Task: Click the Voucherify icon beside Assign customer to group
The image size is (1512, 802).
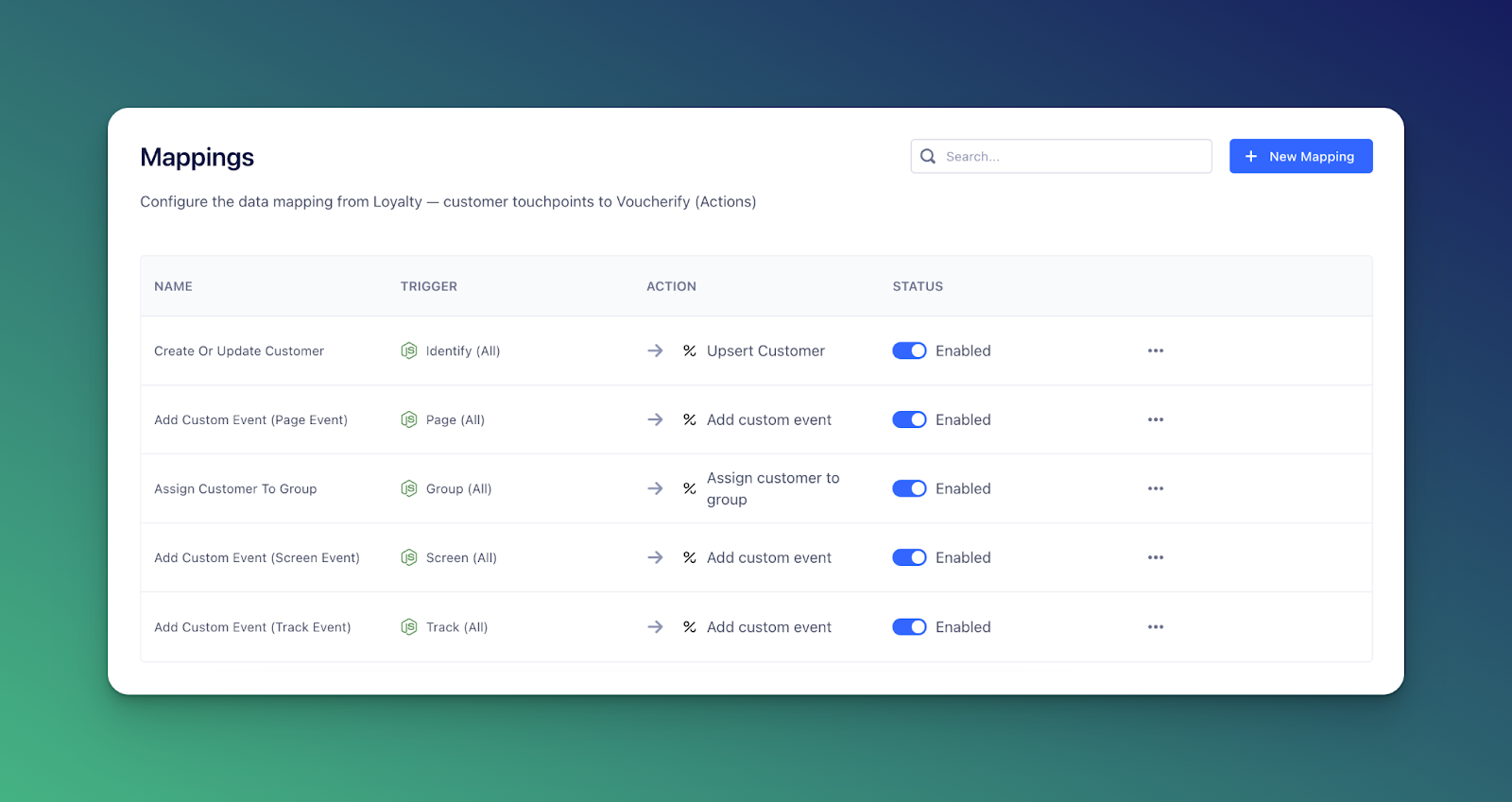Action: click(690, 488)
